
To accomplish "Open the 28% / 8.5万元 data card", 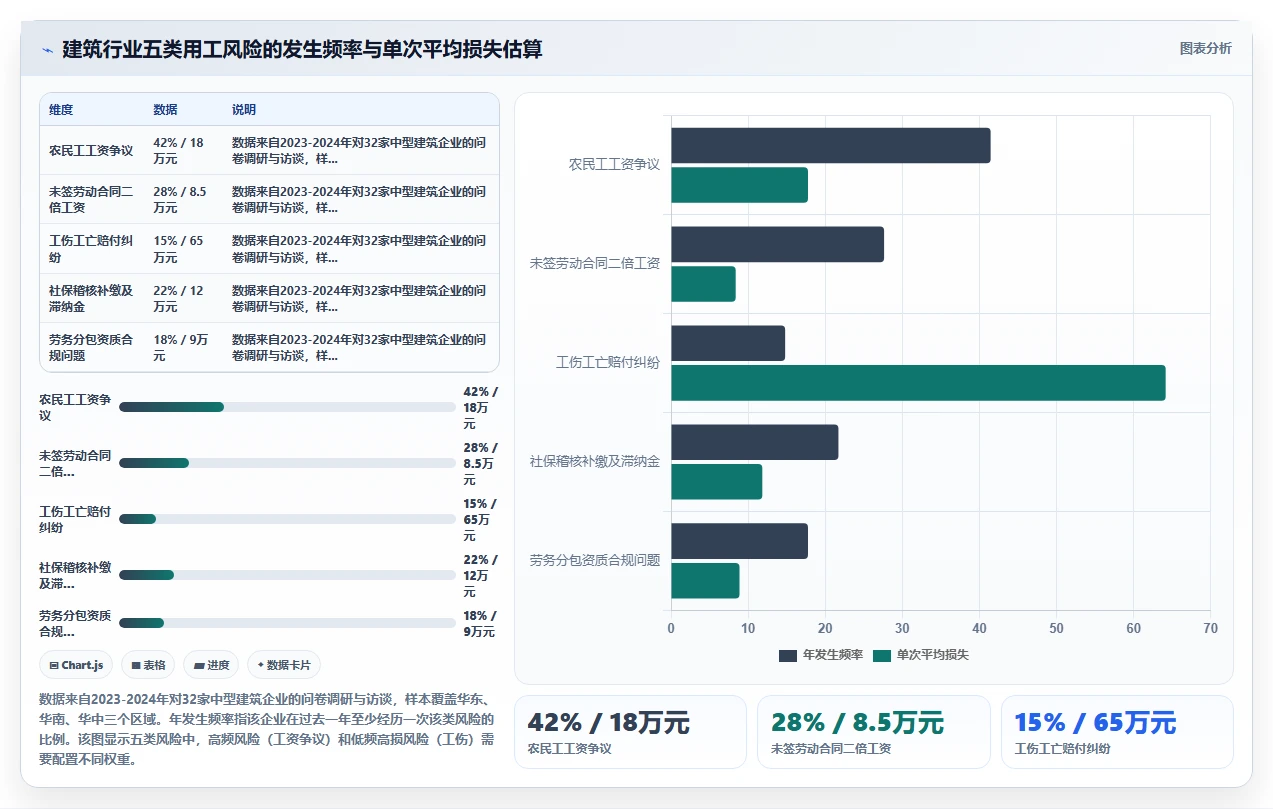I will pyautogui.click(x=874, y=732).
